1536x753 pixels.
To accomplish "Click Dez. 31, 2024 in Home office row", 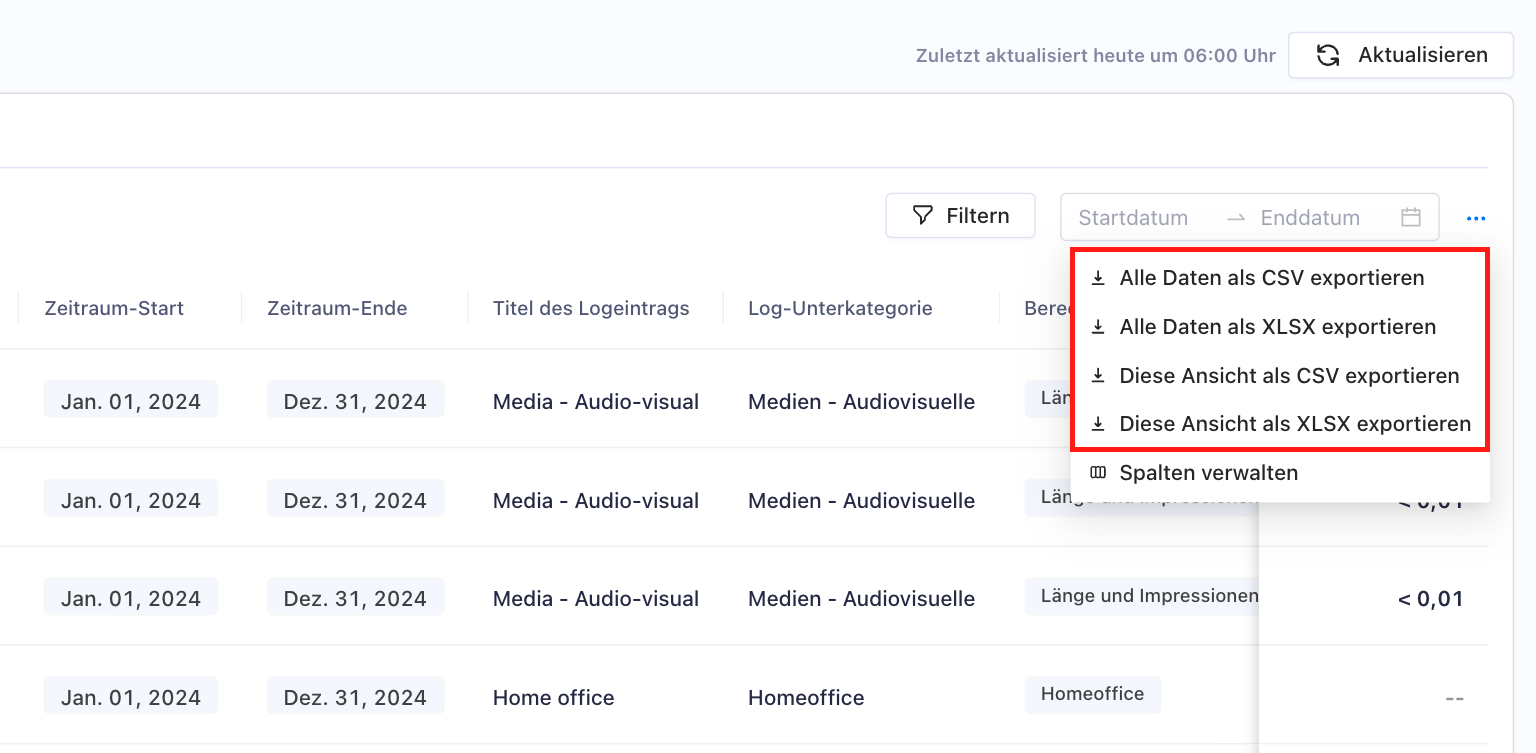I will 355,698.
